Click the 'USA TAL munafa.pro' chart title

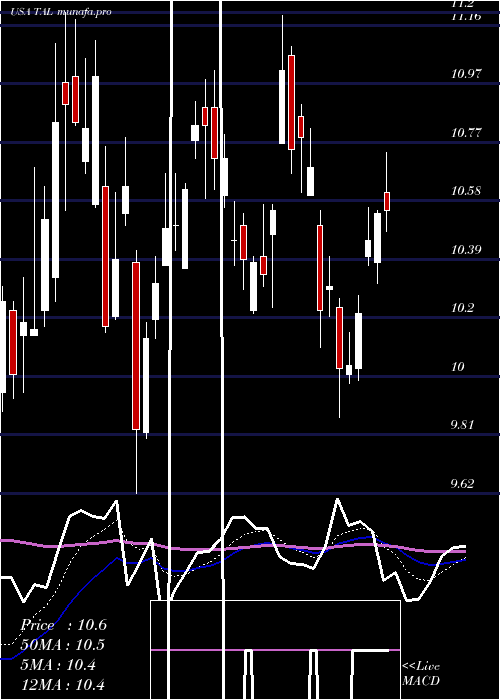pyautogui.click(x=62, y=12)
